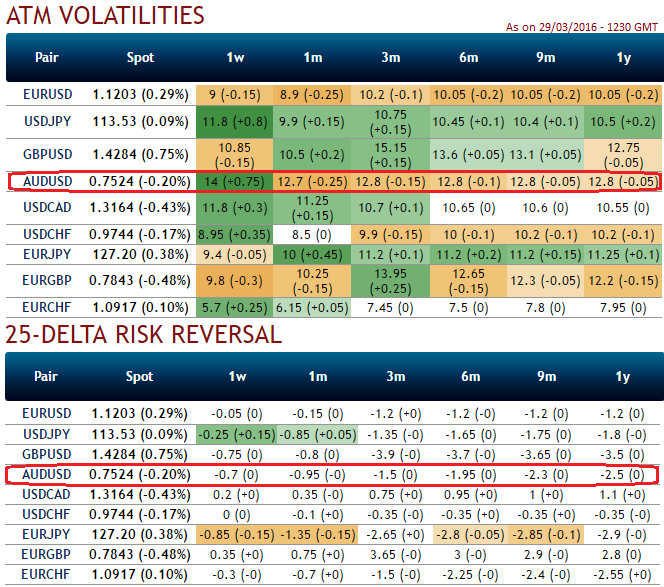Click EURCHF 1w volatility '5.7 (+0.25)'
The image size is (664, 587).
pyautogui.click(x=235, y=307)
